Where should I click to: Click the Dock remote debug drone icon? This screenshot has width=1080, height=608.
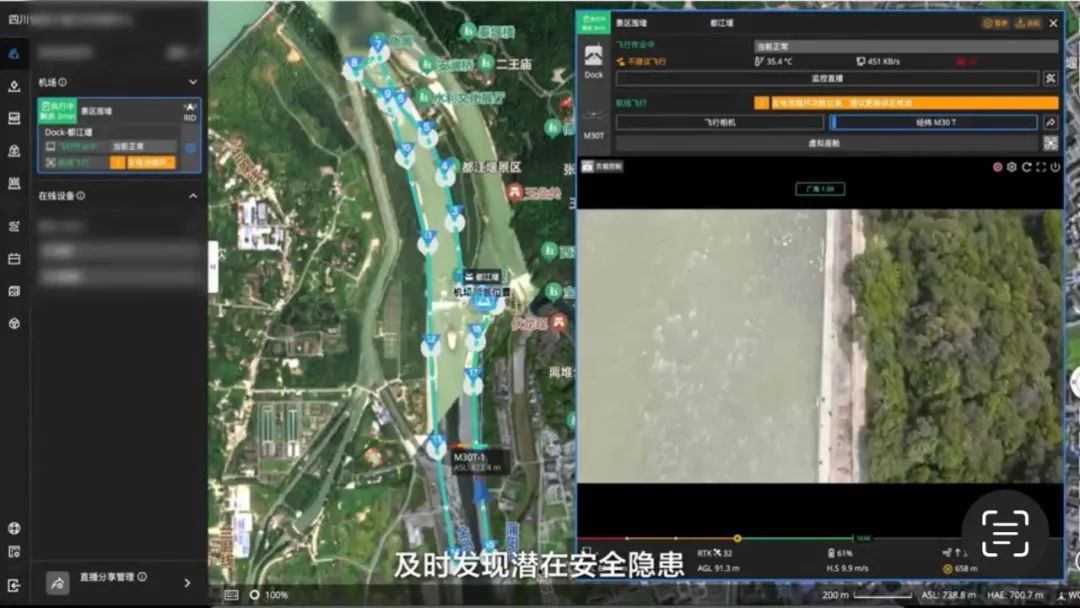pyautogui.click(x=1050, y=78)
